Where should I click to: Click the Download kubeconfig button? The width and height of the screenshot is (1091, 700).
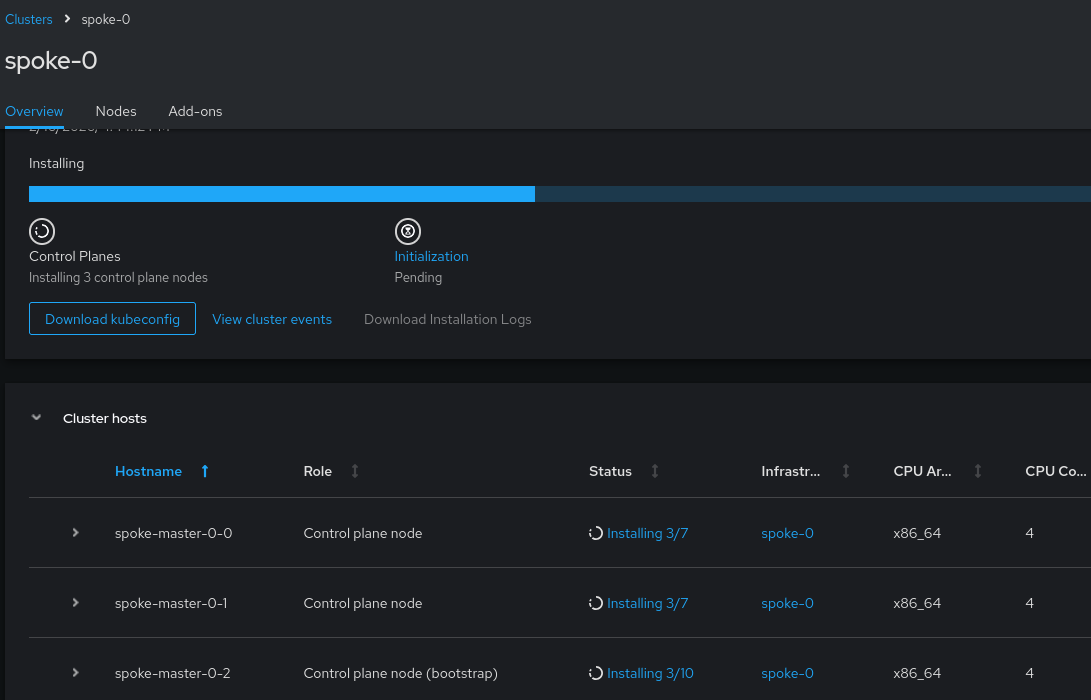coord(112,319)
